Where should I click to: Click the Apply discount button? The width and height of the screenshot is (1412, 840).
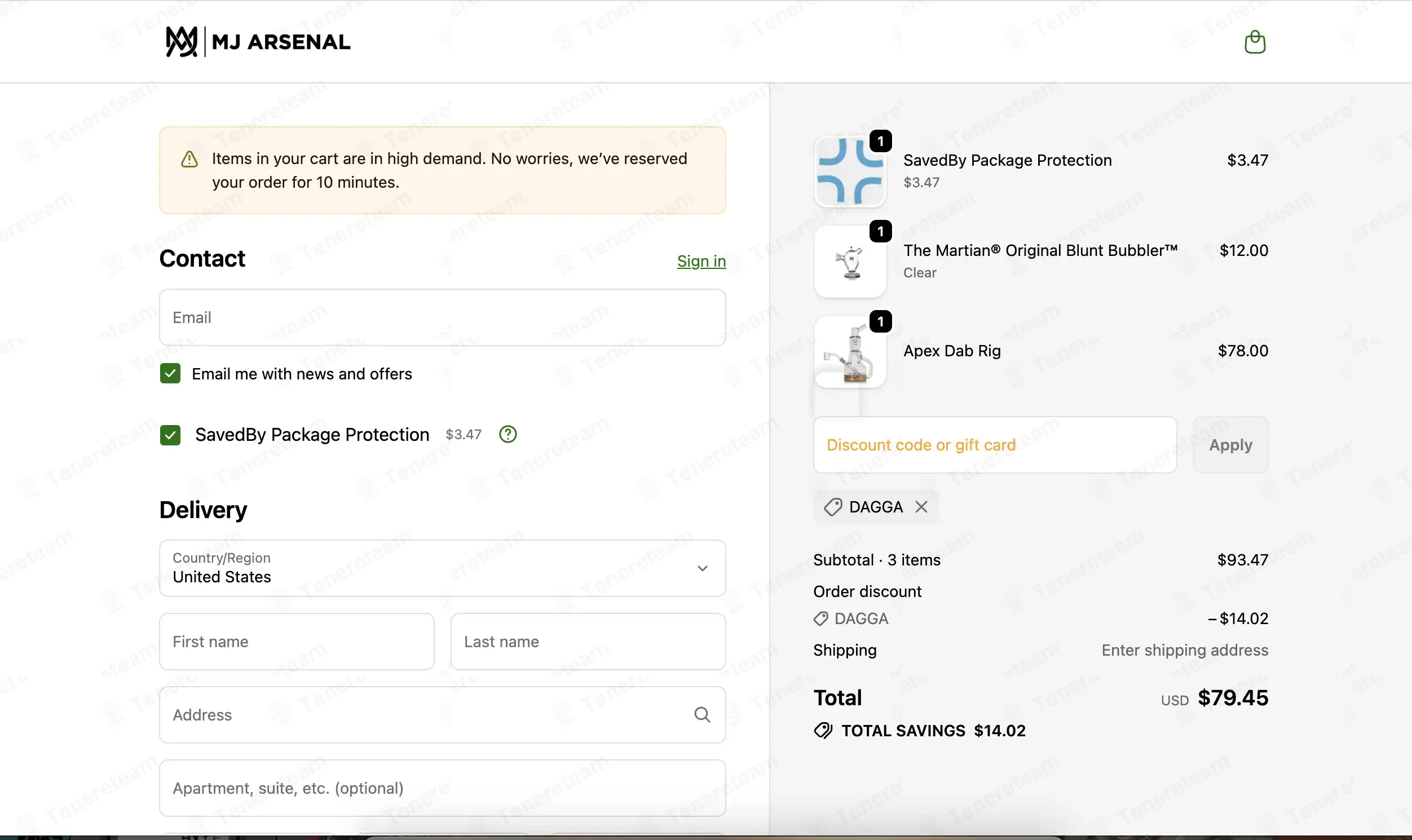pyautogui.click(x=1230, y=445)
